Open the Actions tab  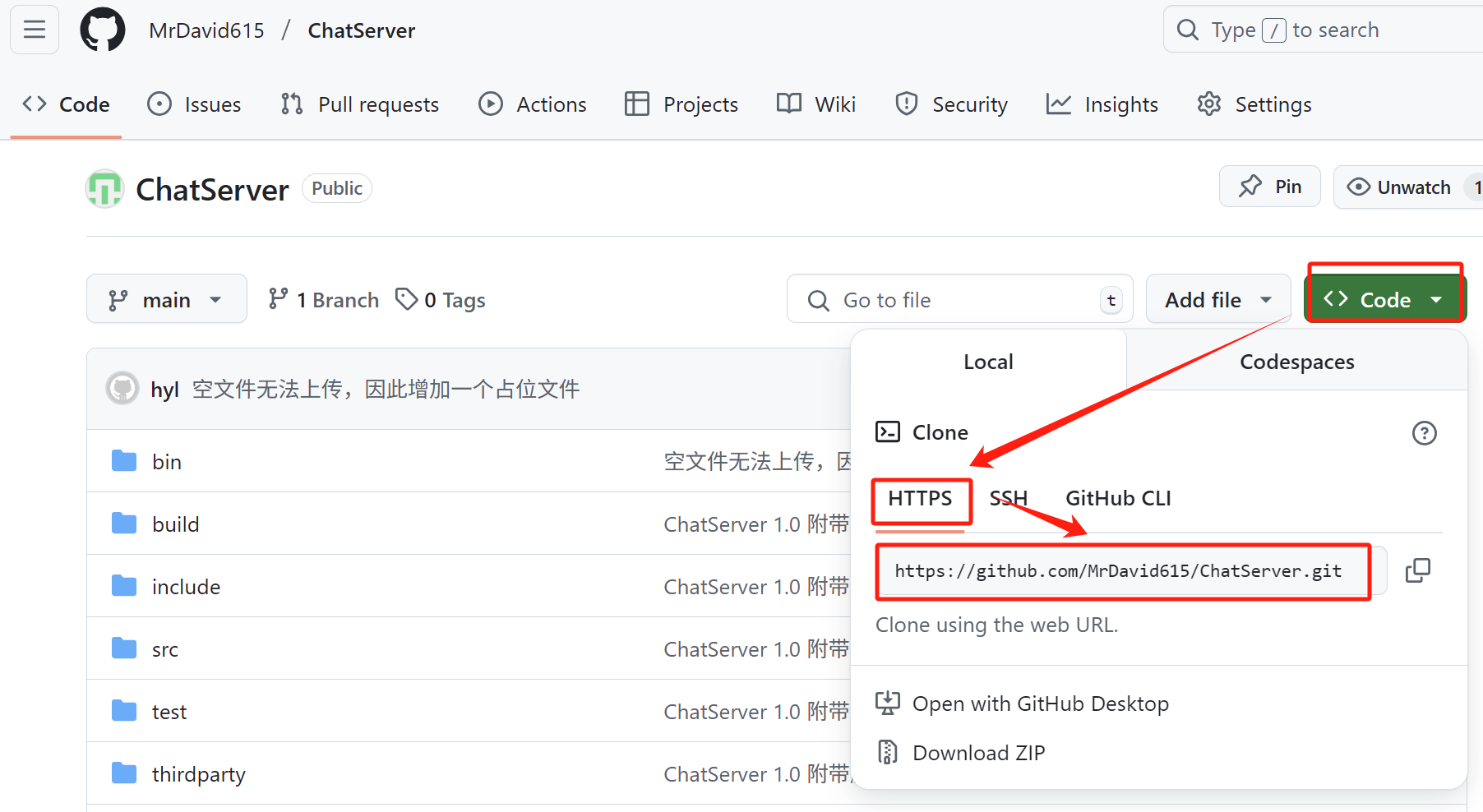pos(533,104)
